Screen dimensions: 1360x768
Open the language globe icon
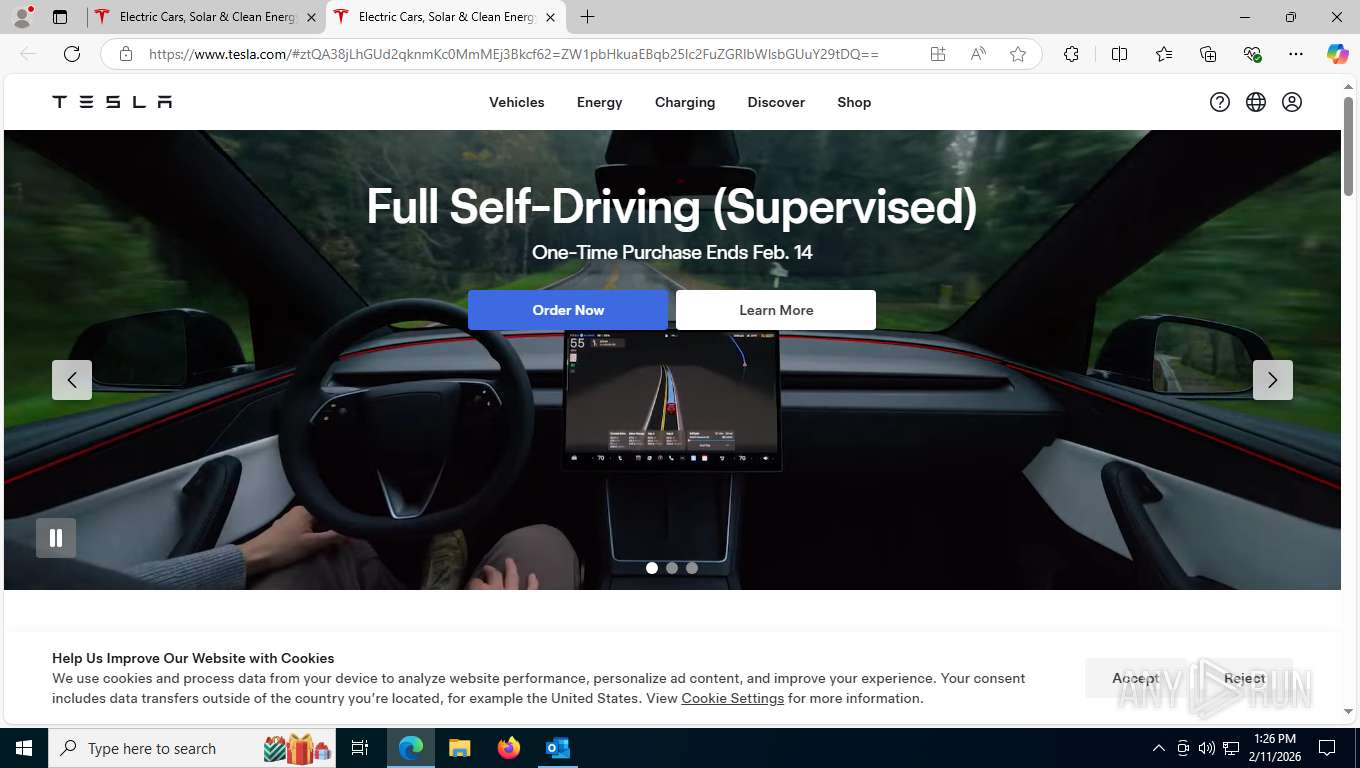tap(1256, 102)
